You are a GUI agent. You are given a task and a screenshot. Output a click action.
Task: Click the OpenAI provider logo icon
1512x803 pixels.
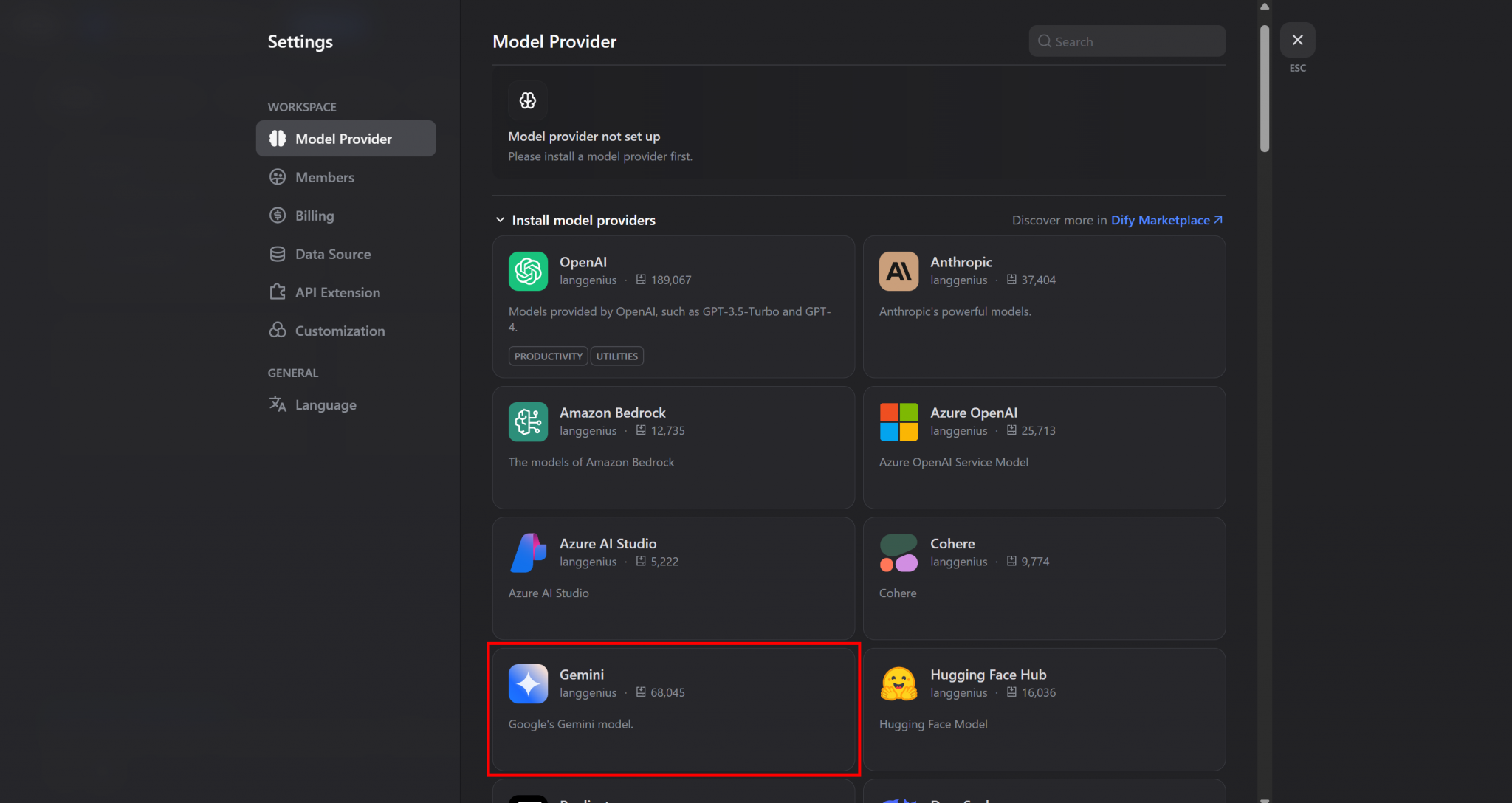point(528,271)
